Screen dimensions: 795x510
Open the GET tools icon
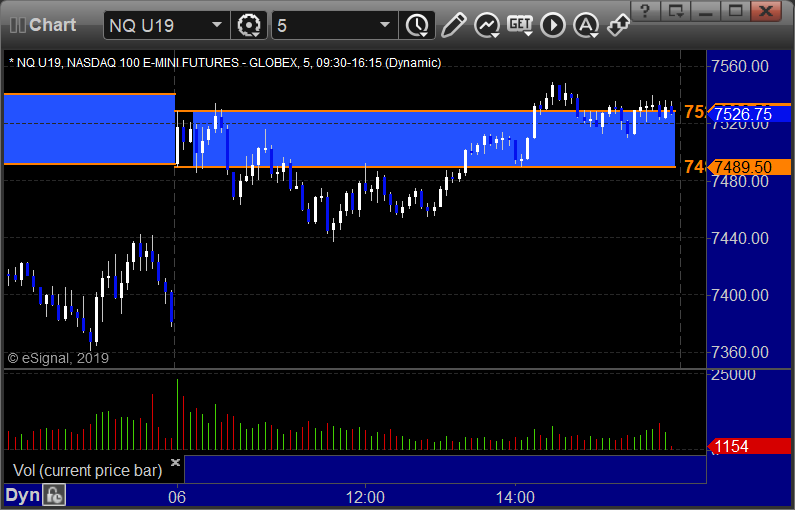[520, 25]
